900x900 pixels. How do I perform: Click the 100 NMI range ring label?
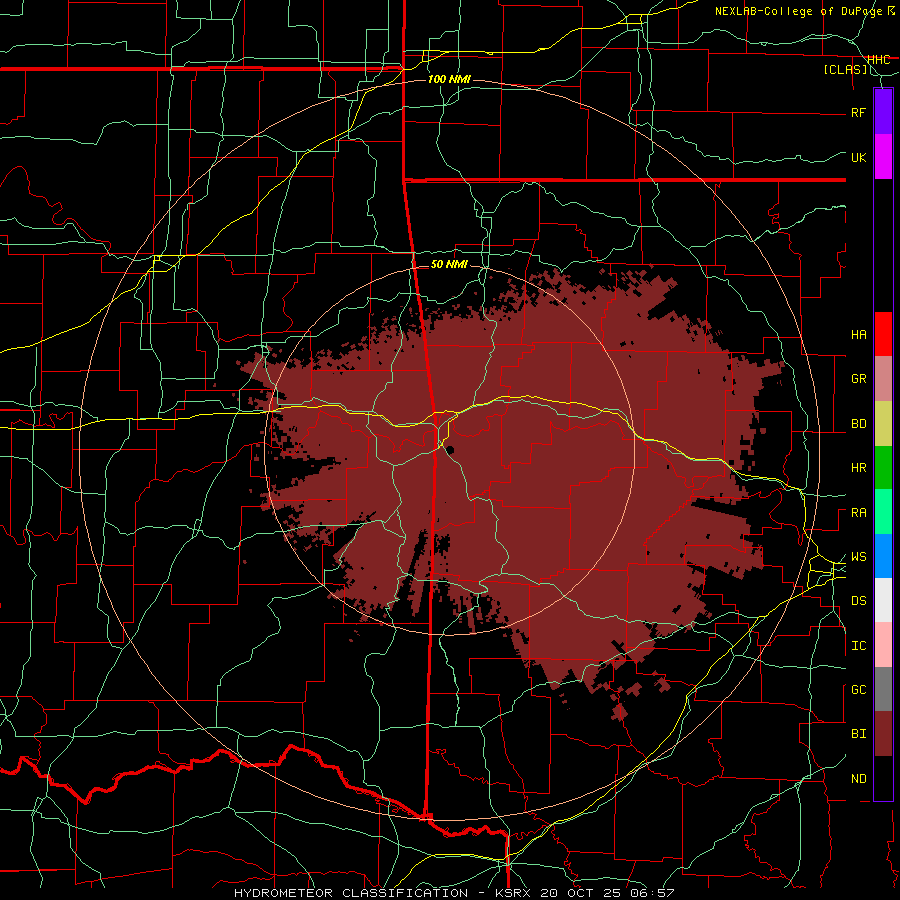pos(449,79)
